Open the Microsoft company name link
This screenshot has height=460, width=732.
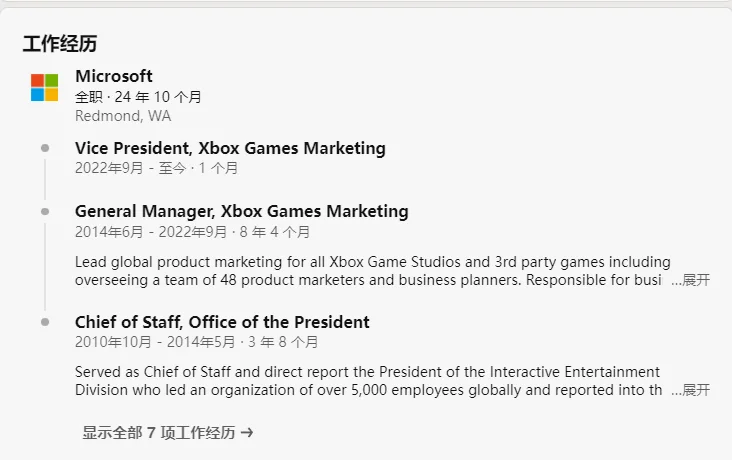pos(114,76)
